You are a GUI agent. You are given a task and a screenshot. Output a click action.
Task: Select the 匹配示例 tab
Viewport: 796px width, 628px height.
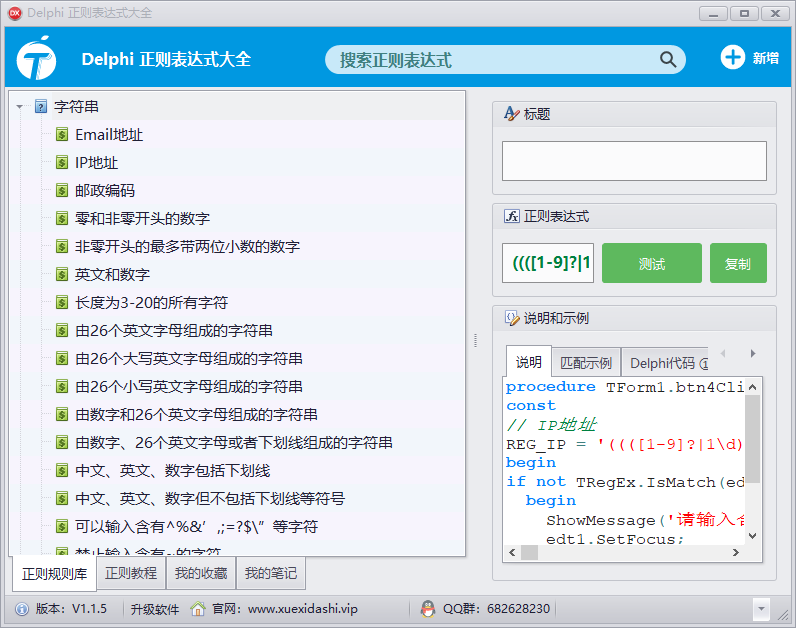586,363
